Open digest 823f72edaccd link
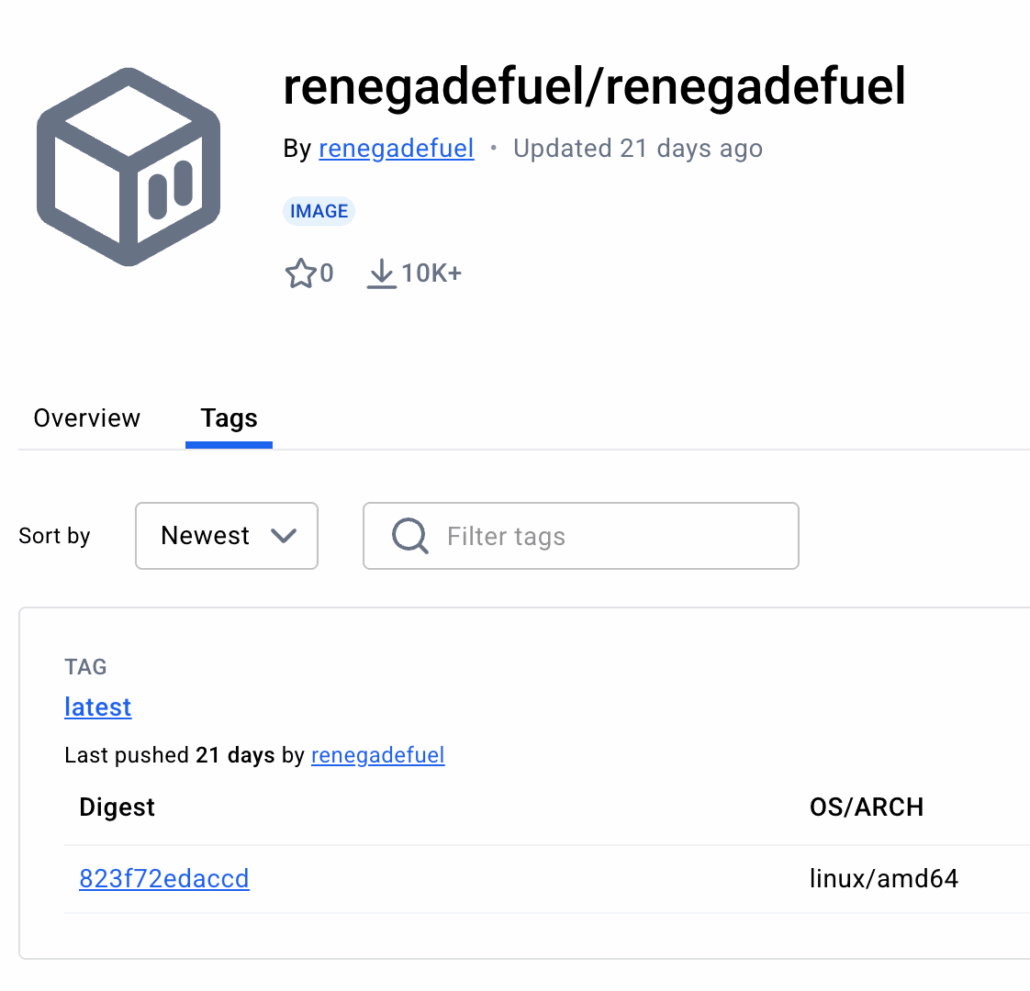Screen dimensions: 1030x991 (x=164, y=879)
